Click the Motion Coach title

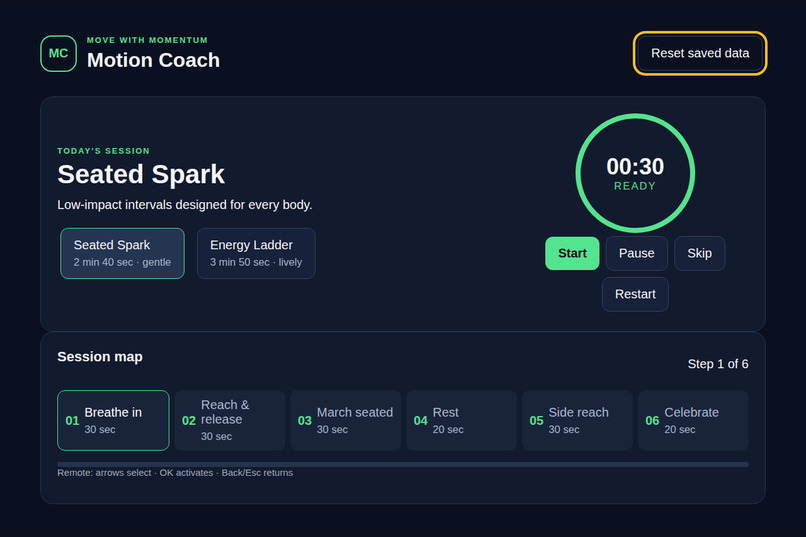tap(153, 60)
